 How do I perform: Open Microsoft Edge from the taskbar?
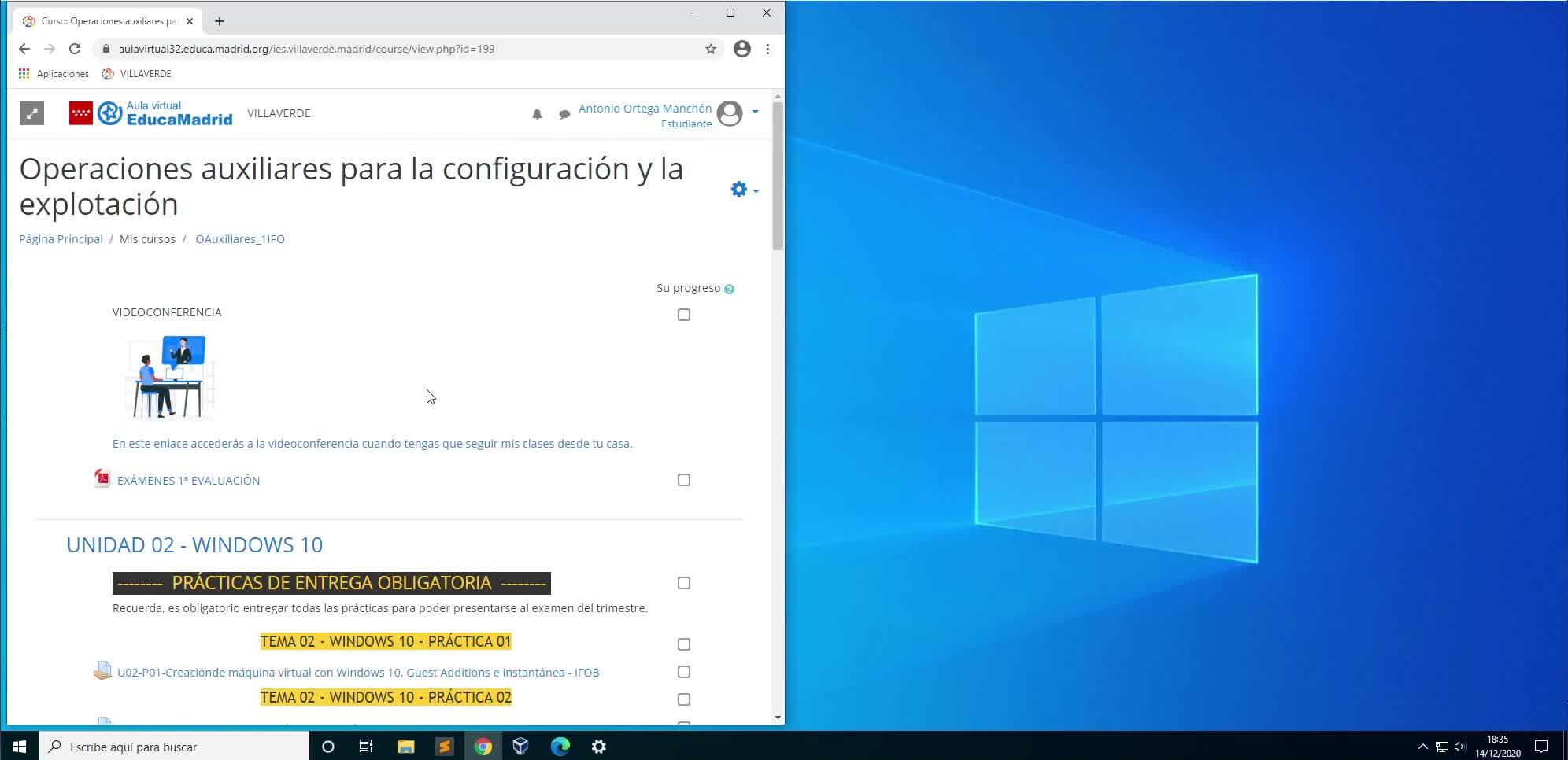[x=560, y=746]
